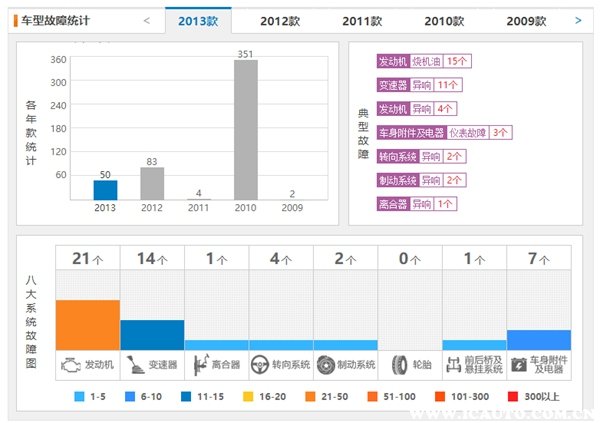The height and width of the screenshot is (423, 600).
Task: Click the brake system (制动系统) disc icon
Action: (327, 364)
